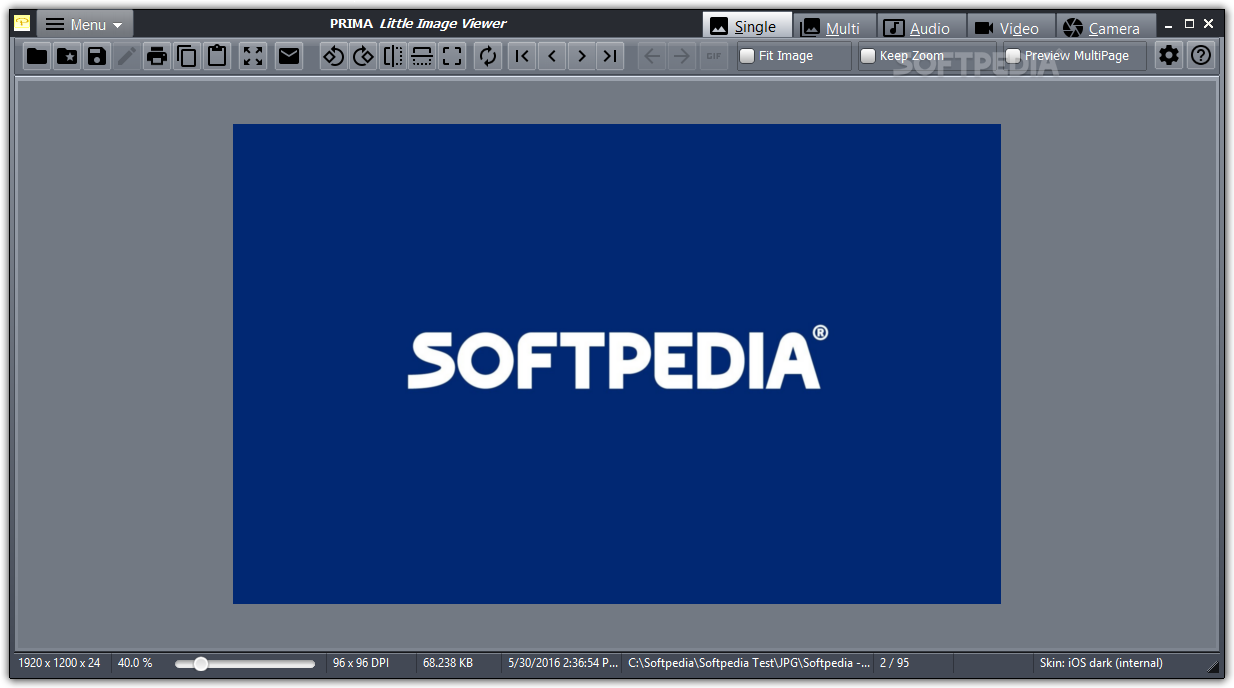
Task: Open help with the question mark icon
Action: tap(1201, 56)
